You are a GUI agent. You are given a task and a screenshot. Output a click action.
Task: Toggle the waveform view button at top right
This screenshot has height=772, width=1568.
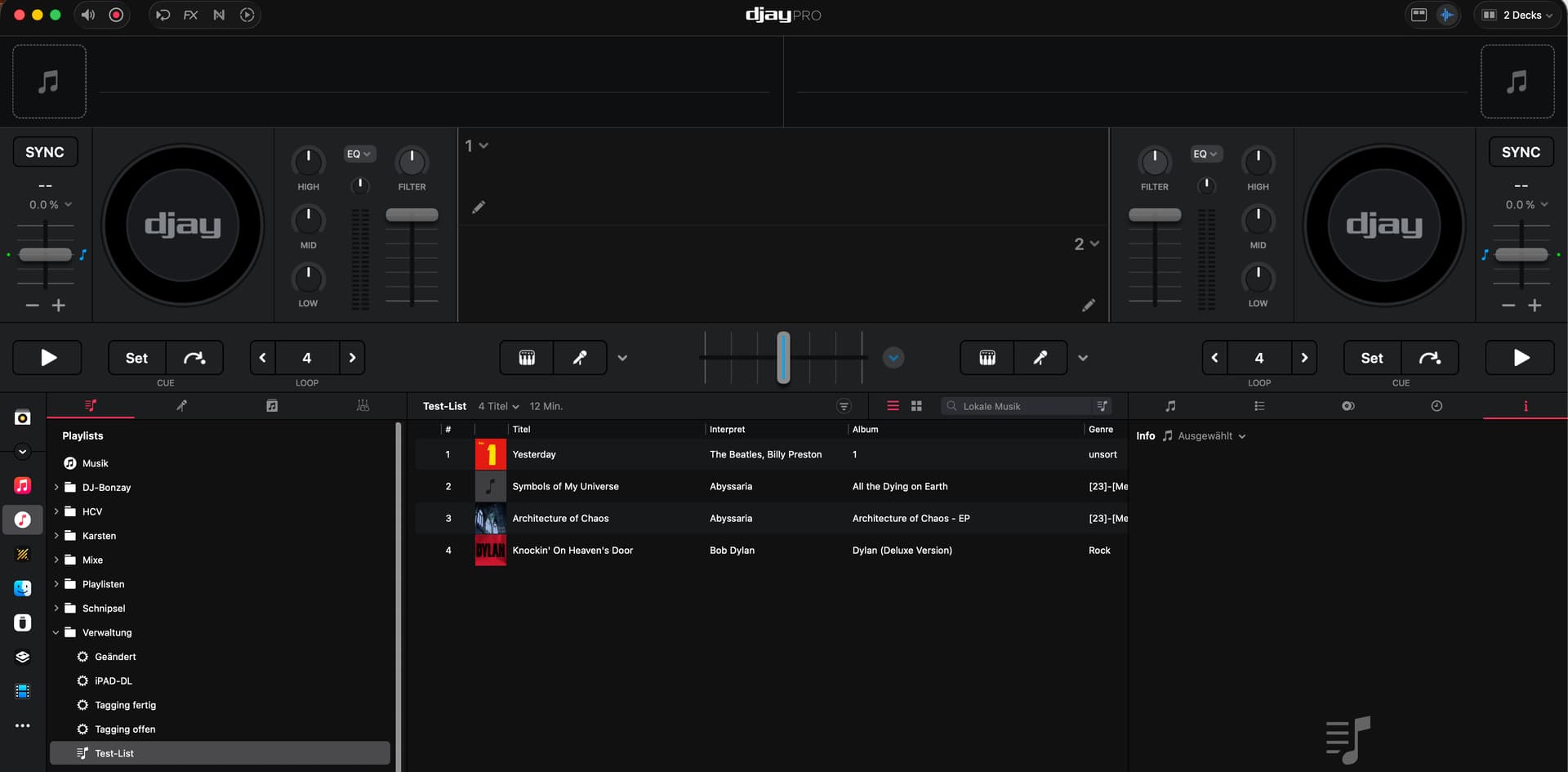pyautogui.click(x=1446, y=15)
